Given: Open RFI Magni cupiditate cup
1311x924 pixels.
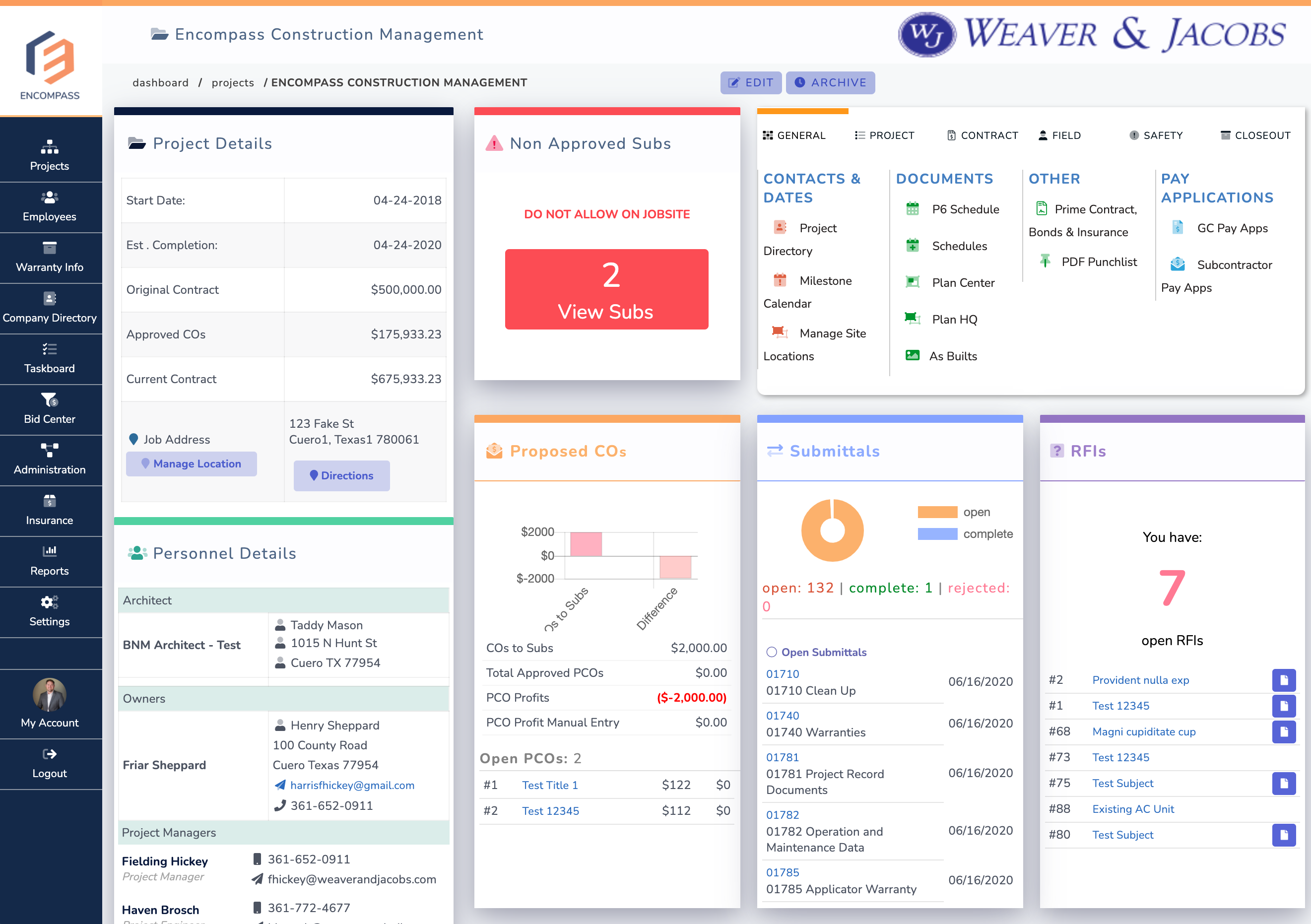Looking at the screenshot, I should click(x=1144, y=731).
